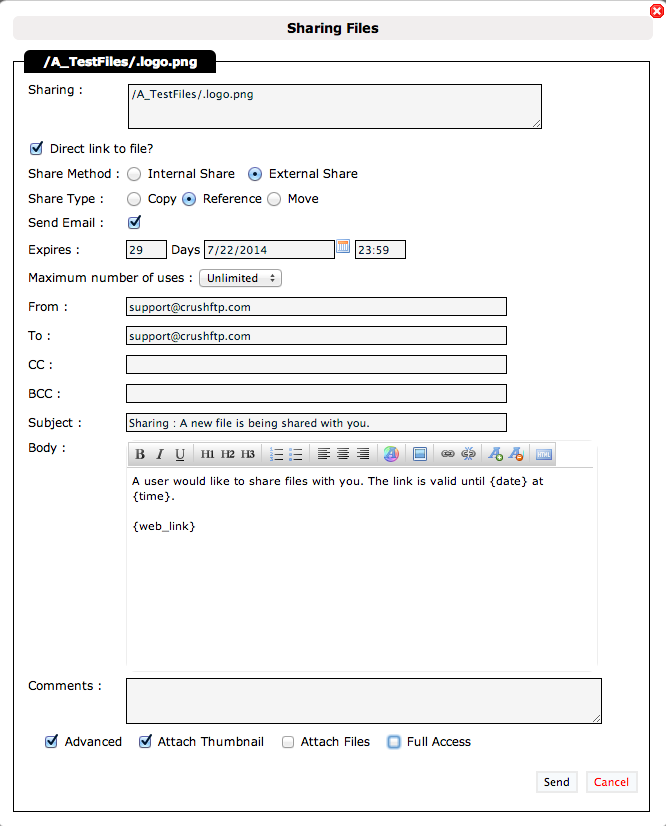This screenshot has height=826, width=666.
Task: Align body text left
Action: tap(324, 454)
